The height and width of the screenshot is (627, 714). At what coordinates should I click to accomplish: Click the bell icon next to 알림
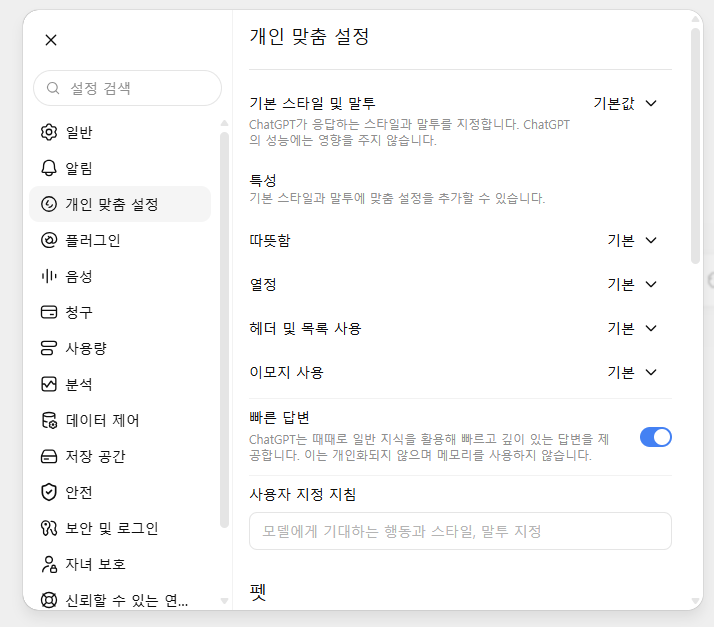coord(49,168)
